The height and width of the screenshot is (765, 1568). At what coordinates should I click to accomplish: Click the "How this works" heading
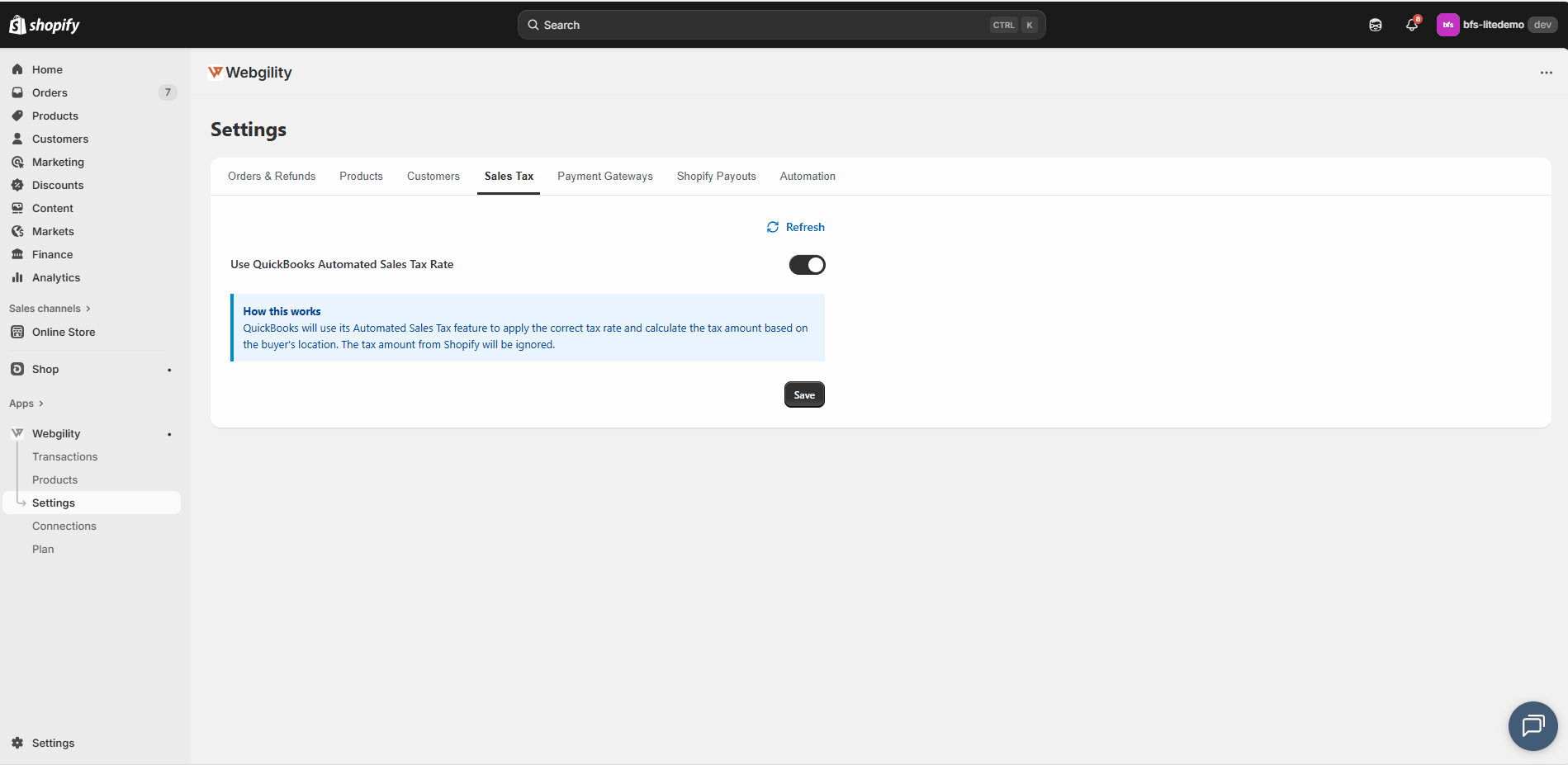pyautogui.click(x=282, y=311)
